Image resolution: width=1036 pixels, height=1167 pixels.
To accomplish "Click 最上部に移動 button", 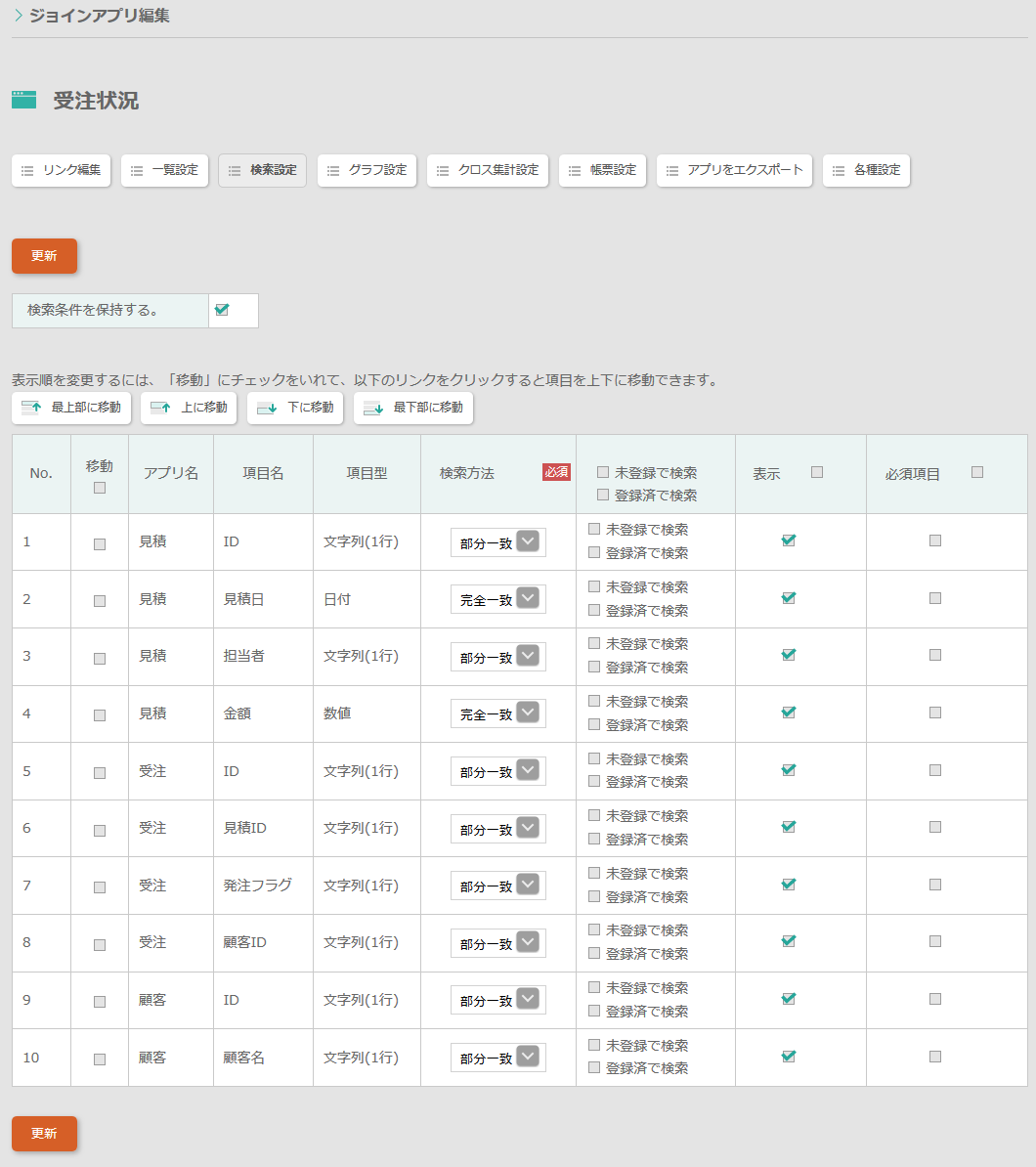I will coord(71,408).
